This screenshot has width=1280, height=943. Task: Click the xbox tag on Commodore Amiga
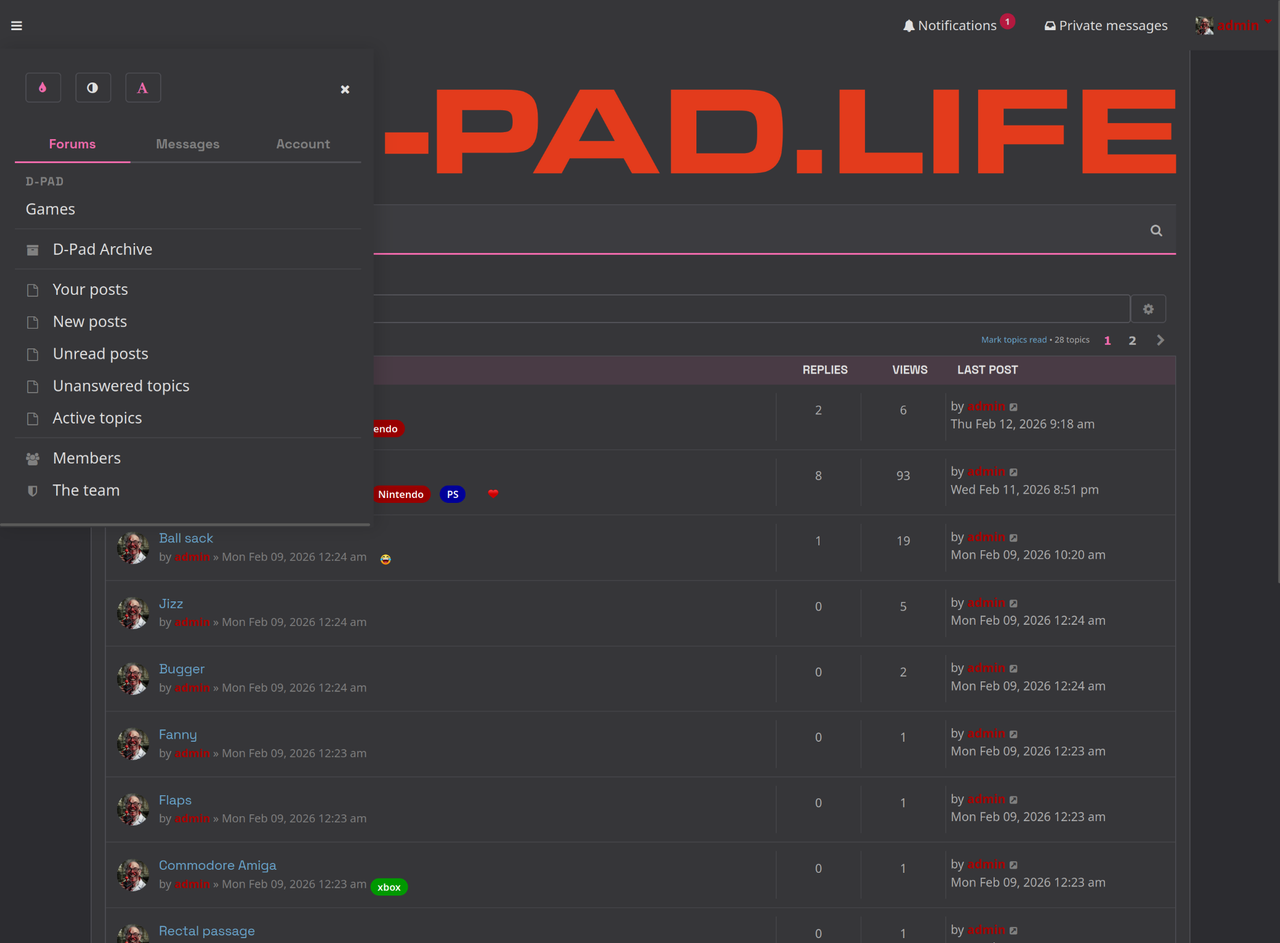(389, 887)
